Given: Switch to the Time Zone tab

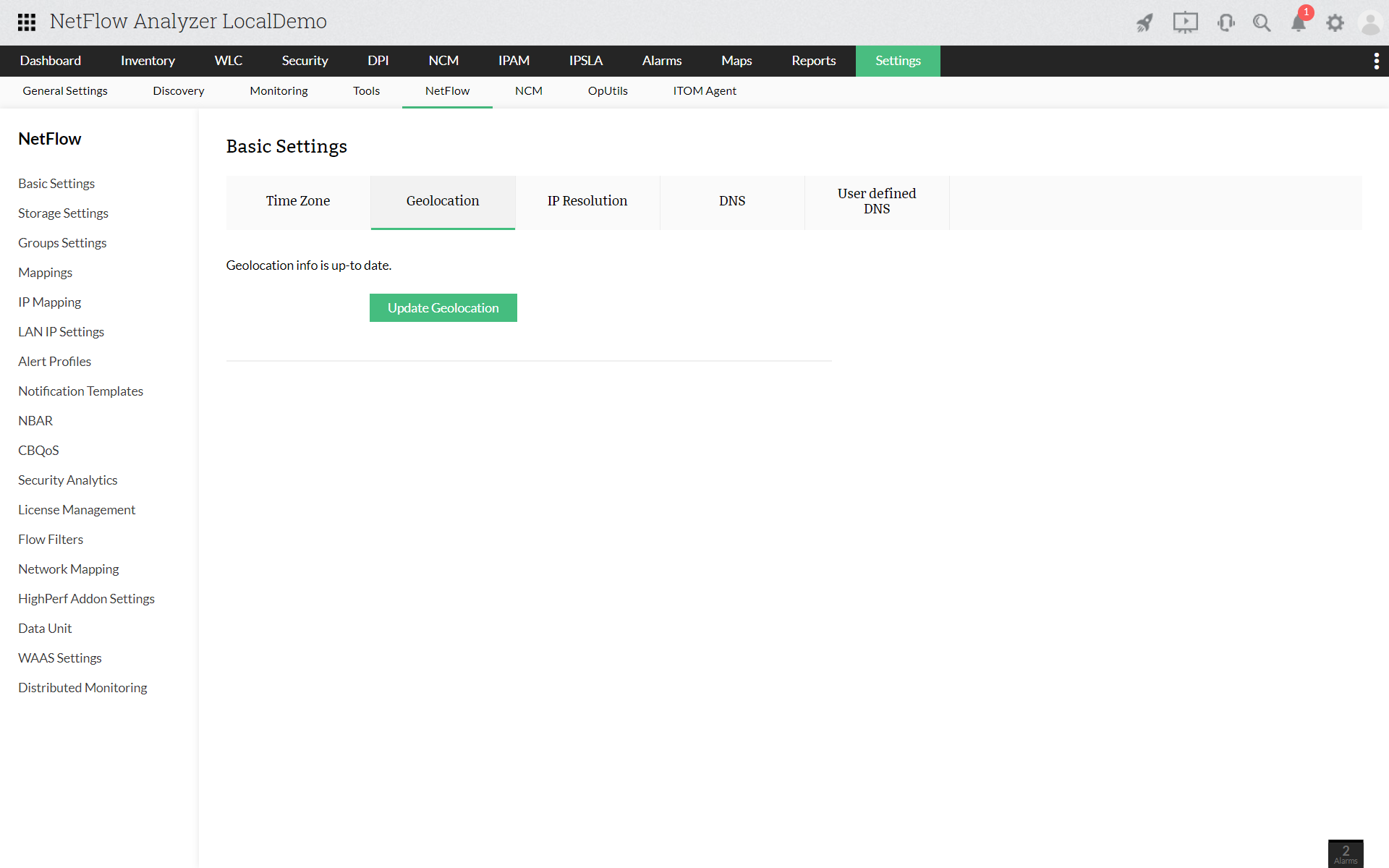Looking at the screenshot, I should pos(297,201).
